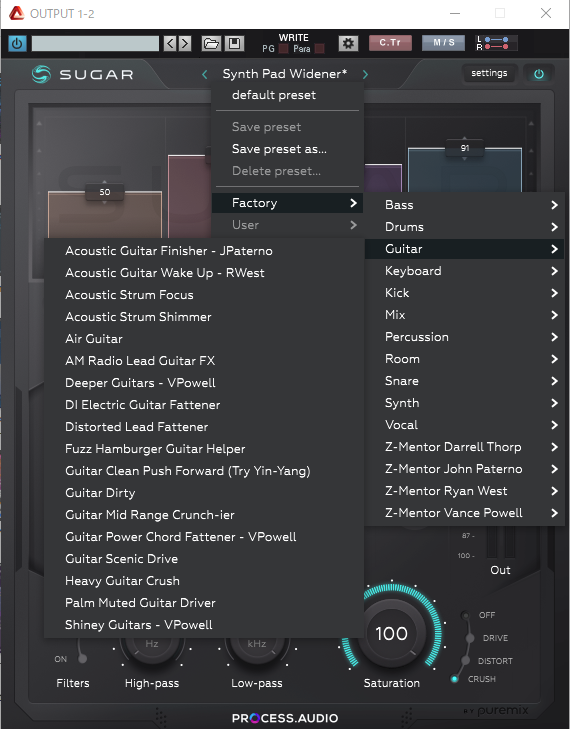Open the L/R channel routing icon

tap(497, 43)
